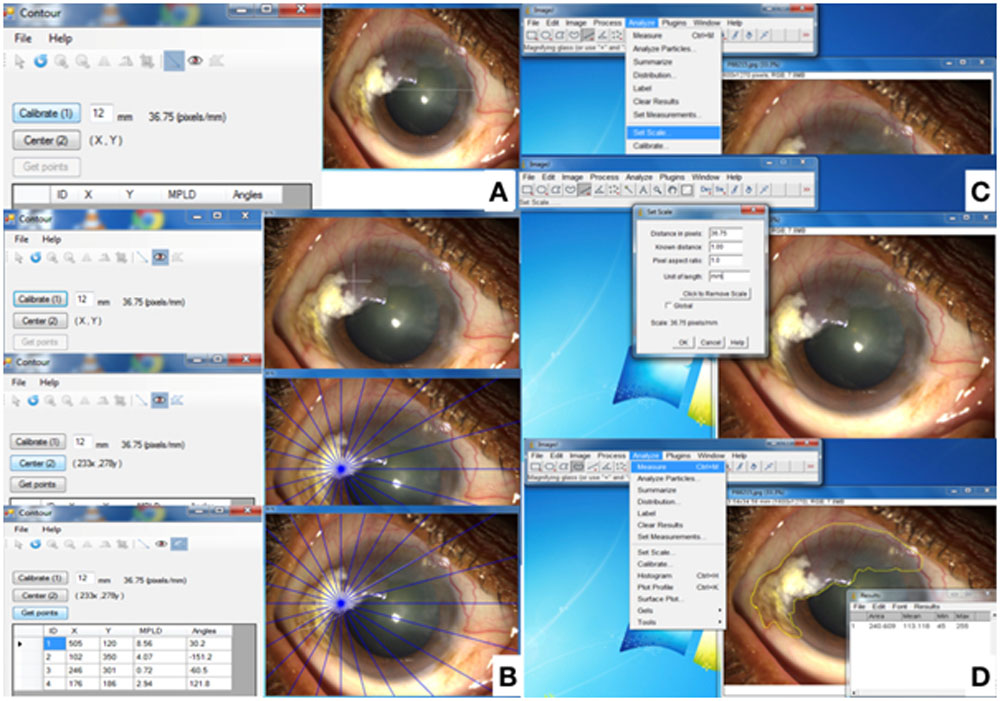Select the wand tool in the middle ImageJ toolbar
The image size is (1000, 701).
coord(628,189)
